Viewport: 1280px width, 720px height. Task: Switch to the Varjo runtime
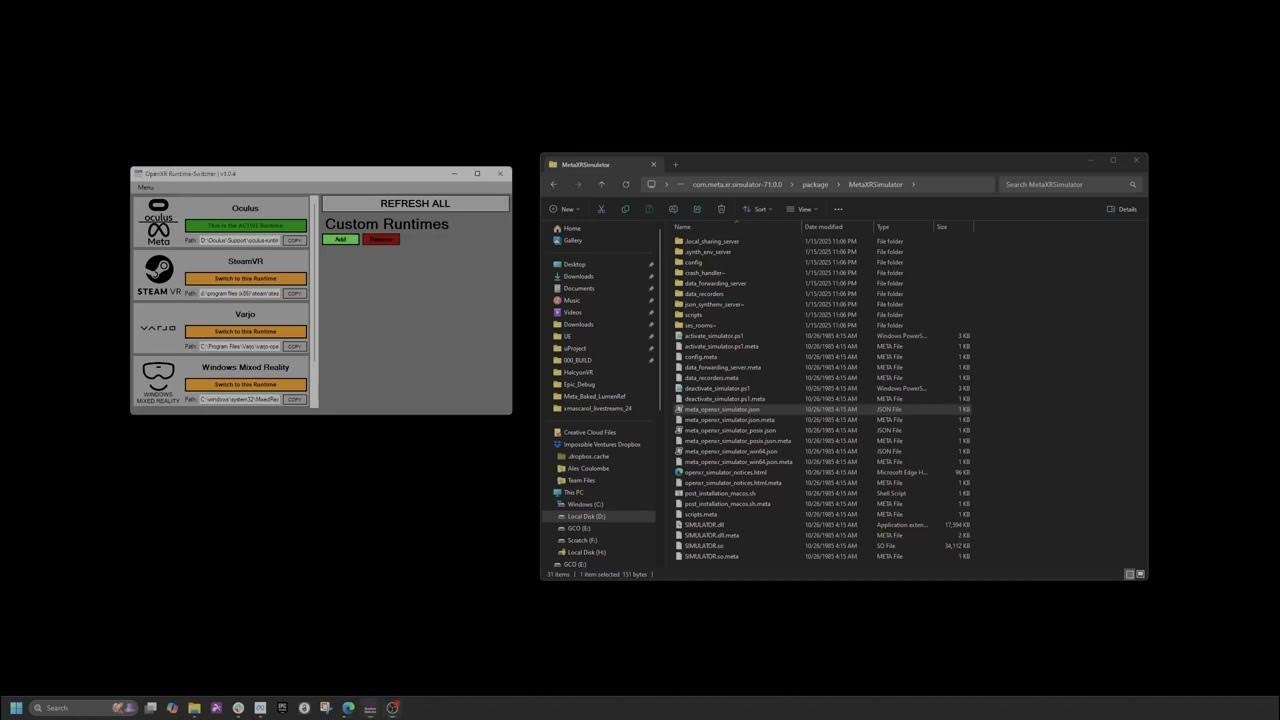click(245, 332)
